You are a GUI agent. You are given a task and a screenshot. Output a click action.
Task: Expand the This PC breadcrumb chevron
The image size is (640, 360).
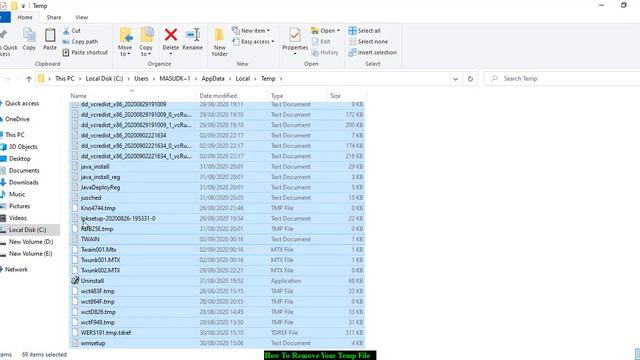pyautogui.click(x=80, y=79)
